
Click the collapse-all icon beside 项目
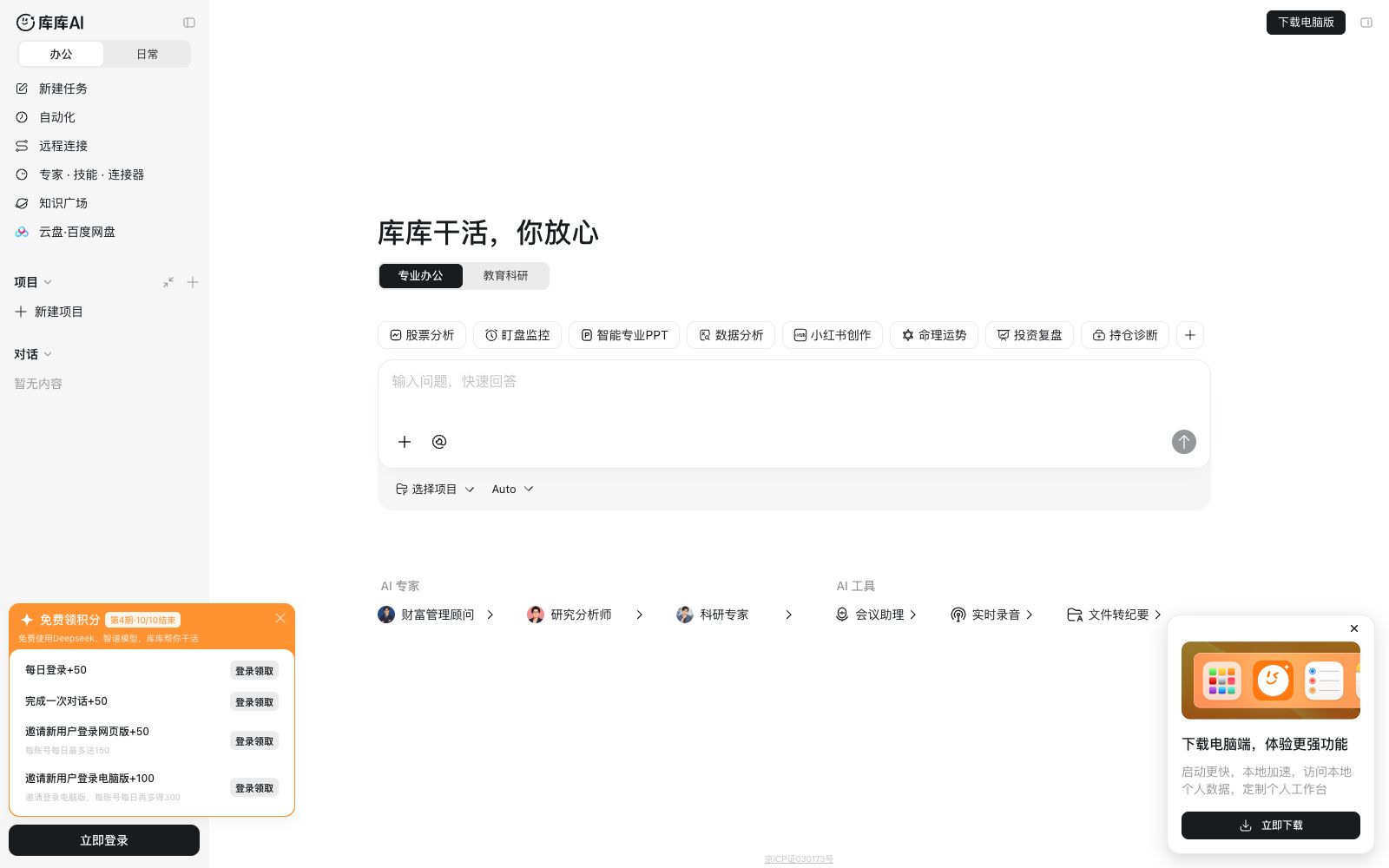point(168,282)
